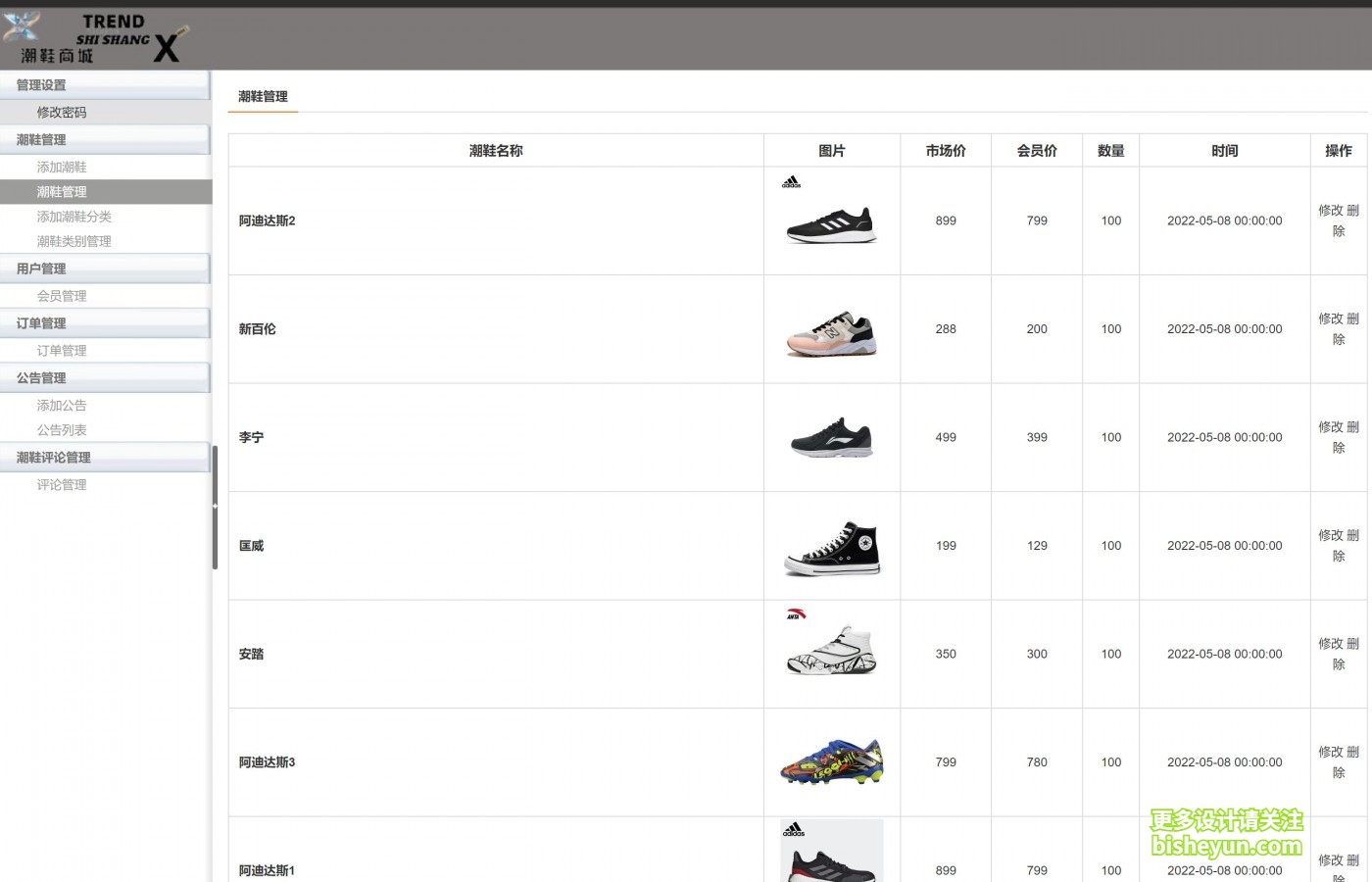Open 修改密码 in the sidebar

point(62,113)
